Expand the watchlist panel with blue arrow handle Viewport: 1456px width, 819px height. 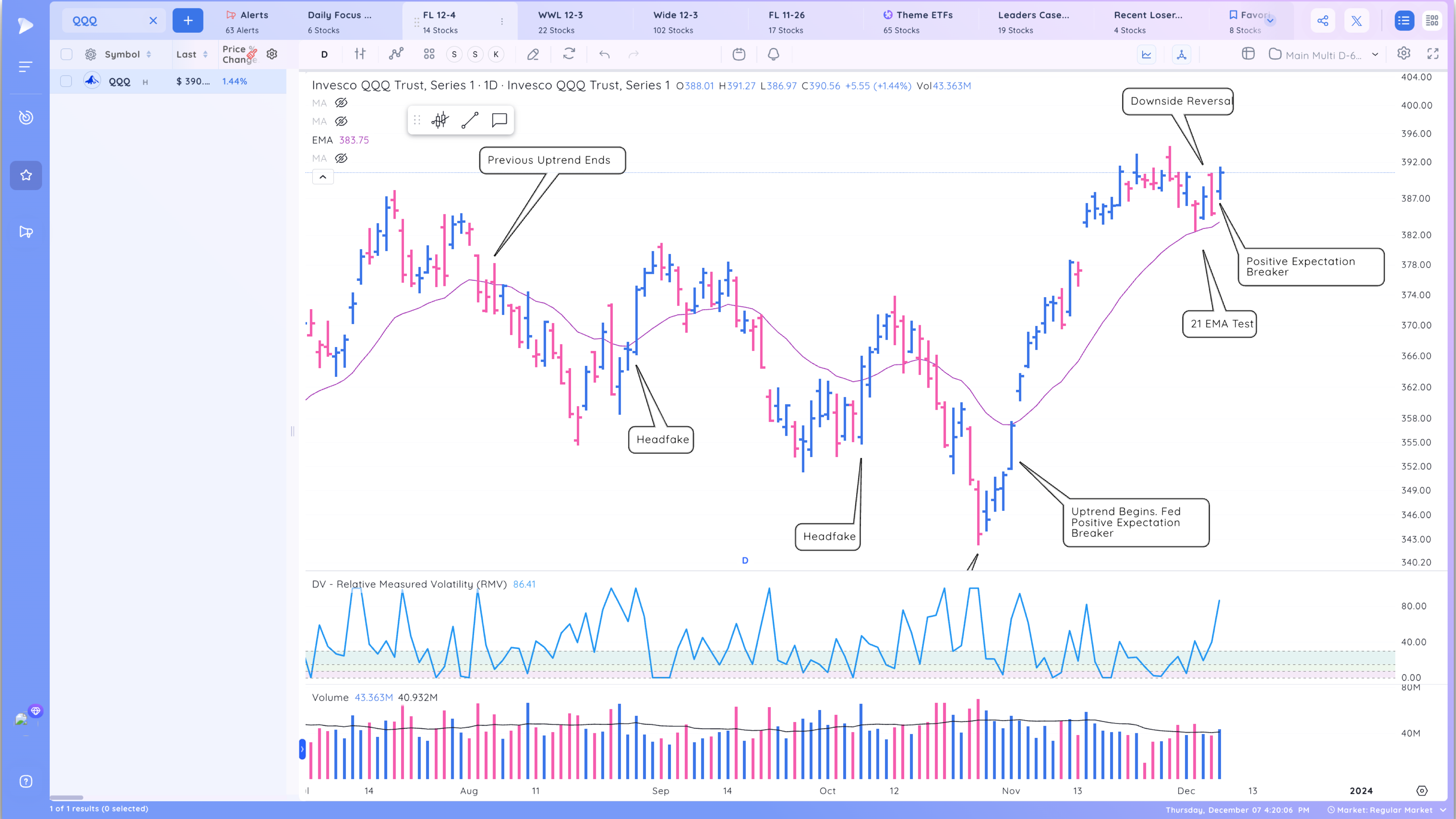[x=302, y=749]
